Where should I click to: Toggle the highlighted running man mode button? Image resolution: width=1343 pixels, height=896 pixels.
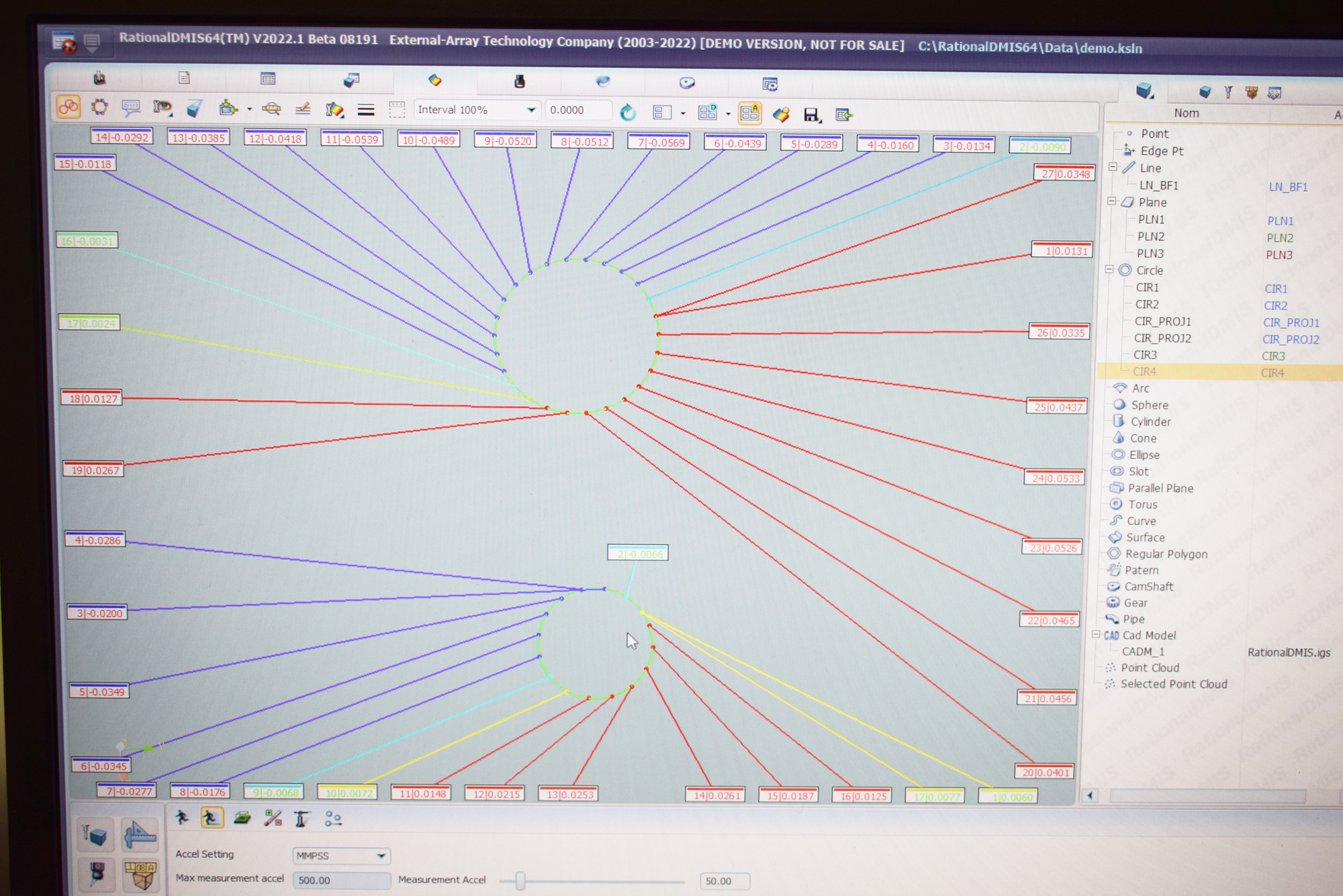click(x=212, y=817)
